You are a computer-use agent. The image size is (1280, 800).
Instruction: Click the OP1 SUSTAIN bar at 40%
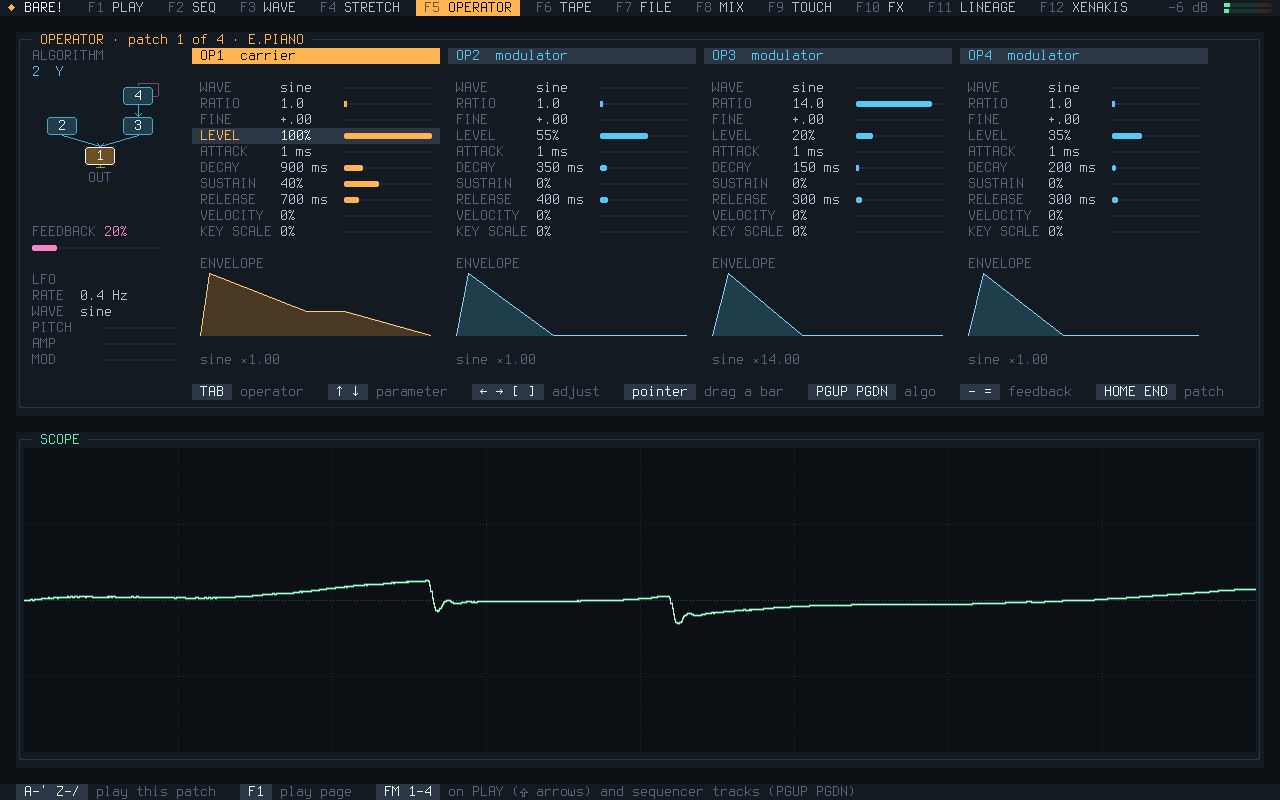click(x=388, y=184)
